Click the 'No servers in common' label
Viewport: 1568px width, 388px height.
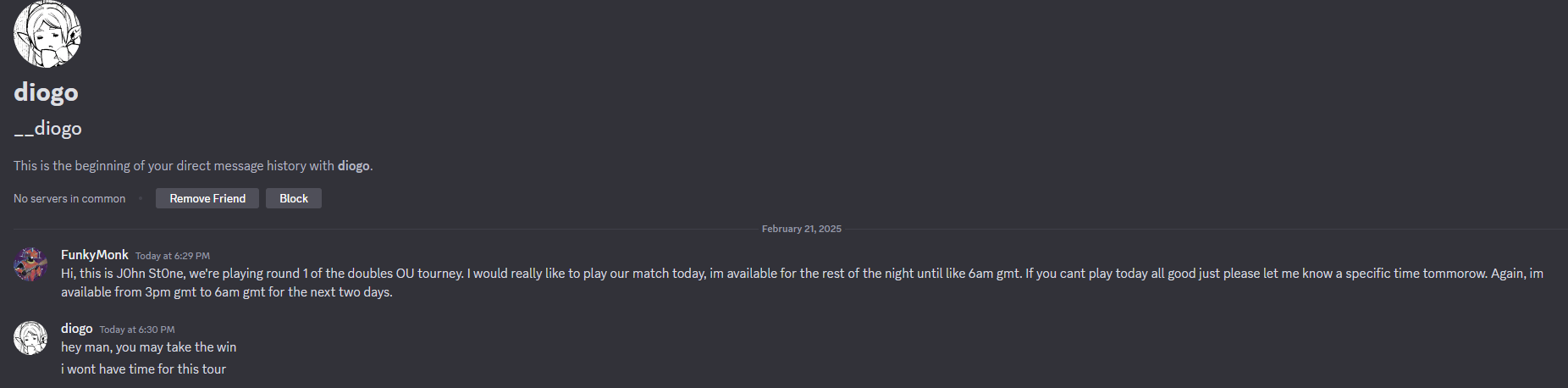(69, 199)
